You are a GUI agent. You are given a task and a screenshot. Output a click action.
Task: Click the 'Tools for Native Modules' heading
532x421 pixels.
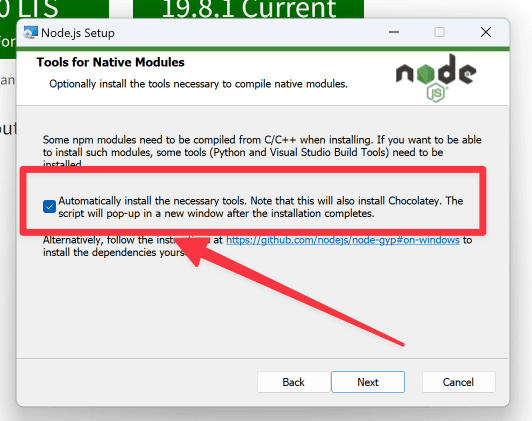click(x=111, y=62)
